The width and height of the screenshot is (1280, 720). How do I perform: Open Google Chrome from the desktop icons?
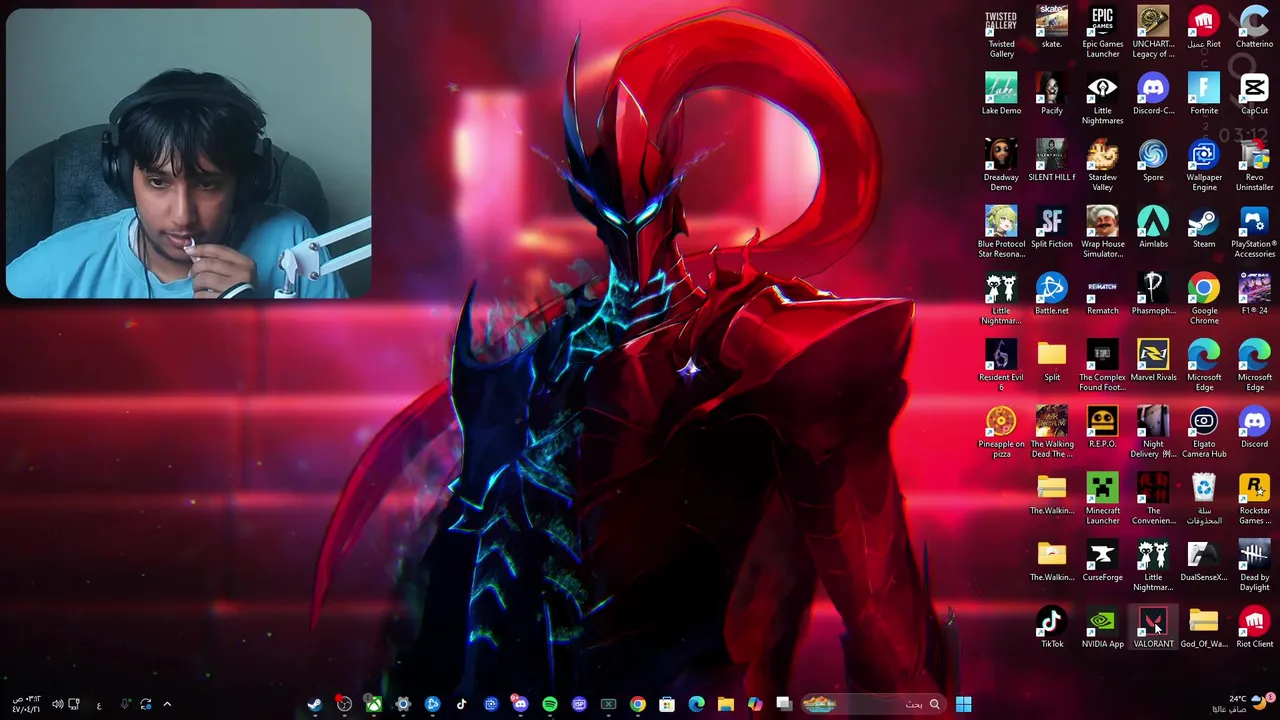coord(1204,300)
